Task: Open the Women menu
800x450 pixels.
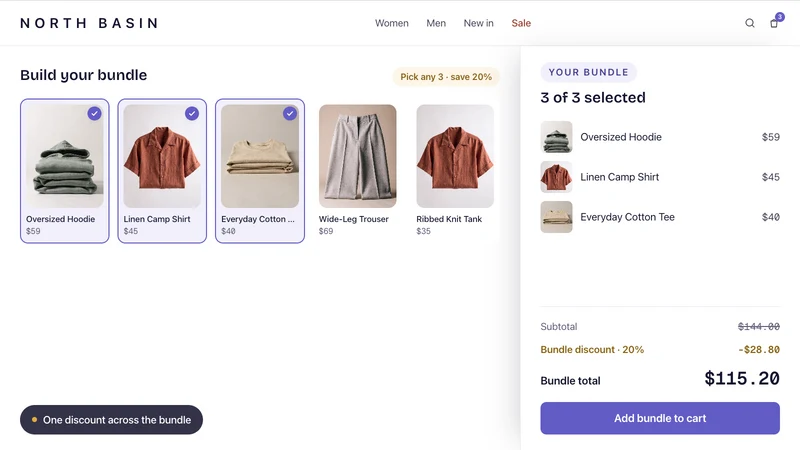Action: pos(391,23)
